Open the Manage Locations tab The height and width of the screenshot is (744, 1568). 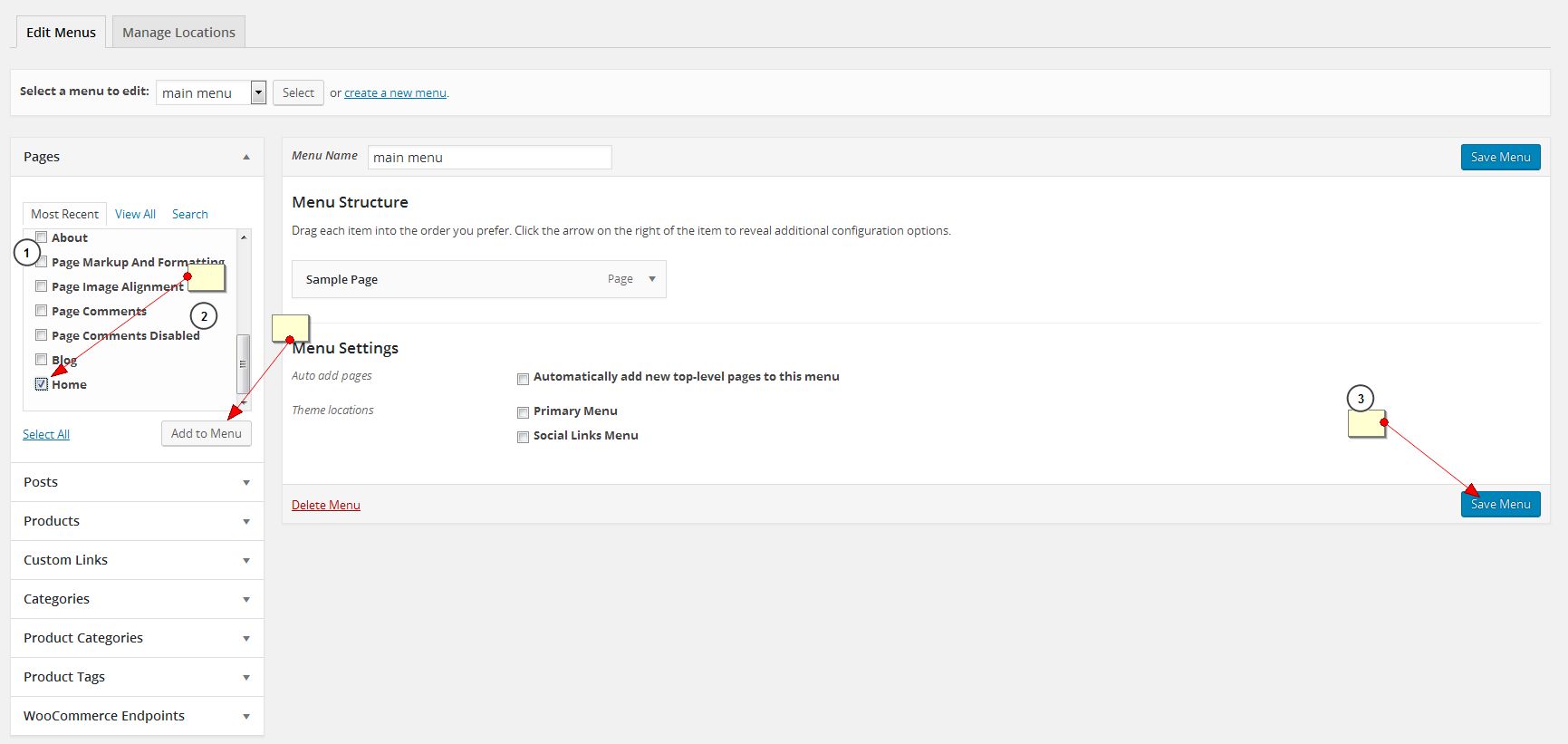click(178, 32)
